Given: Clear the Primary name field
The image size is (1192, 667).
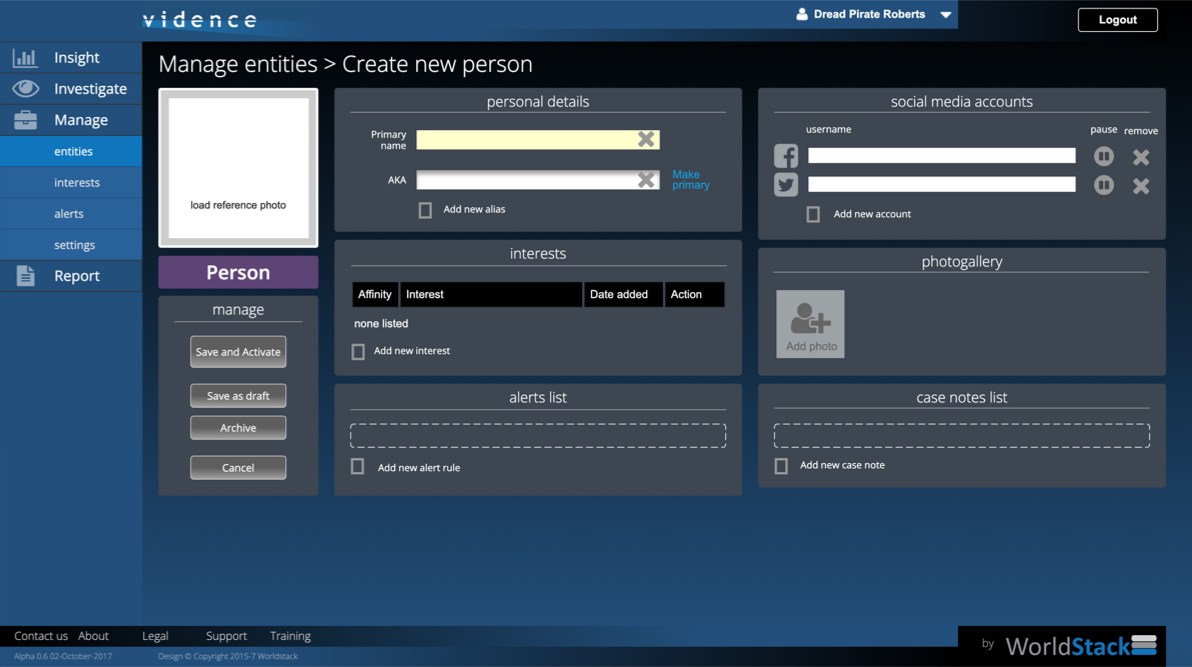Looking at the screenshot, I should [645, 139].
